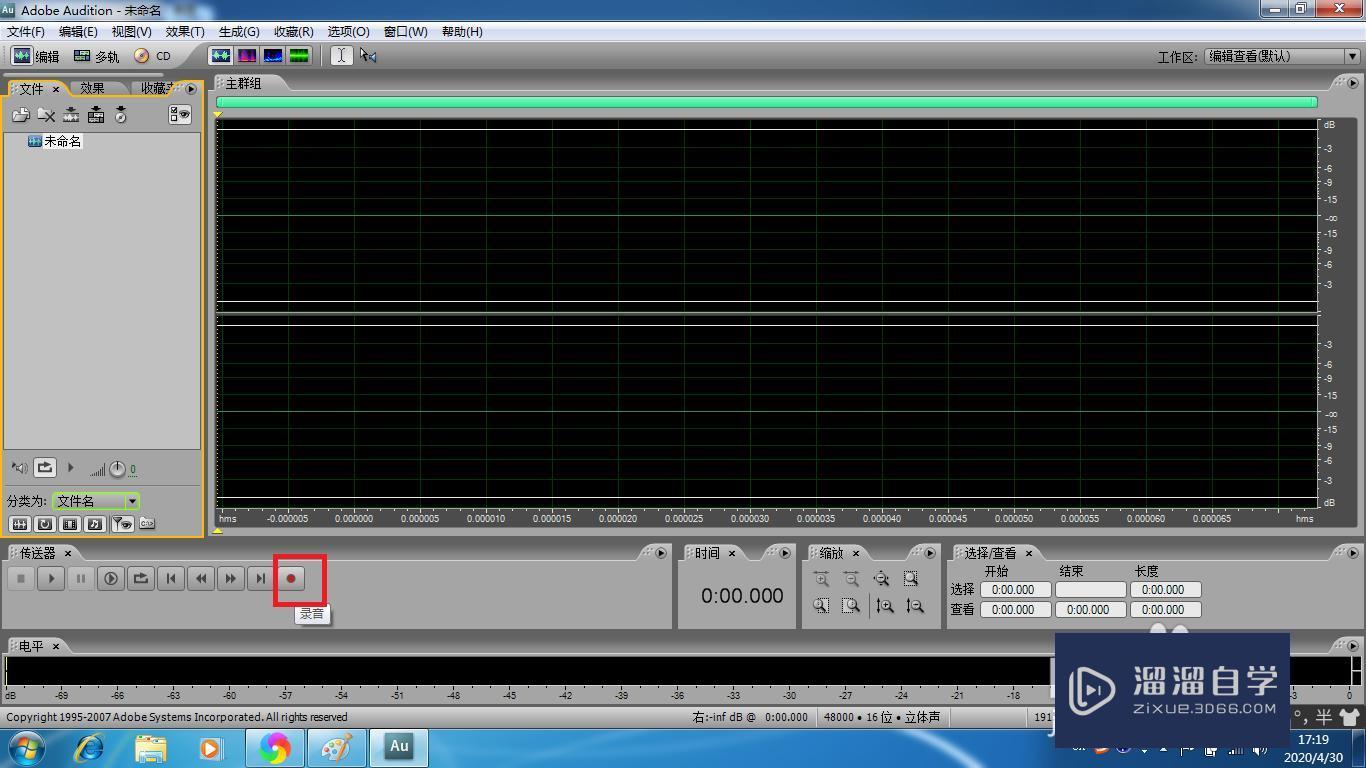Click zoom out vertically icon
The image size is (1366, 768).
click(x=914, y=606)
